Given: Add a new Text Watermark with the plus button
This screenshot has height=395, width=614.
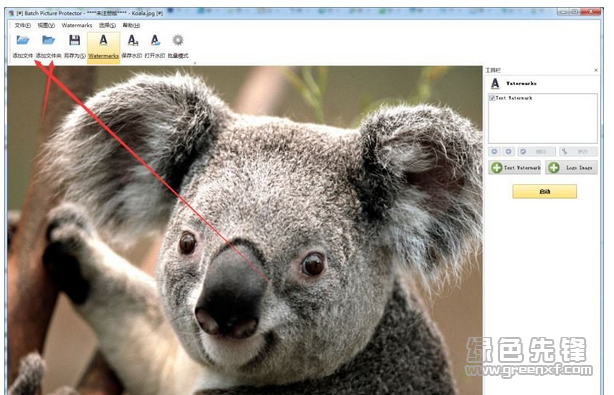Looking at the screenshot, I should pyautogui.click(x=516, y=168).
